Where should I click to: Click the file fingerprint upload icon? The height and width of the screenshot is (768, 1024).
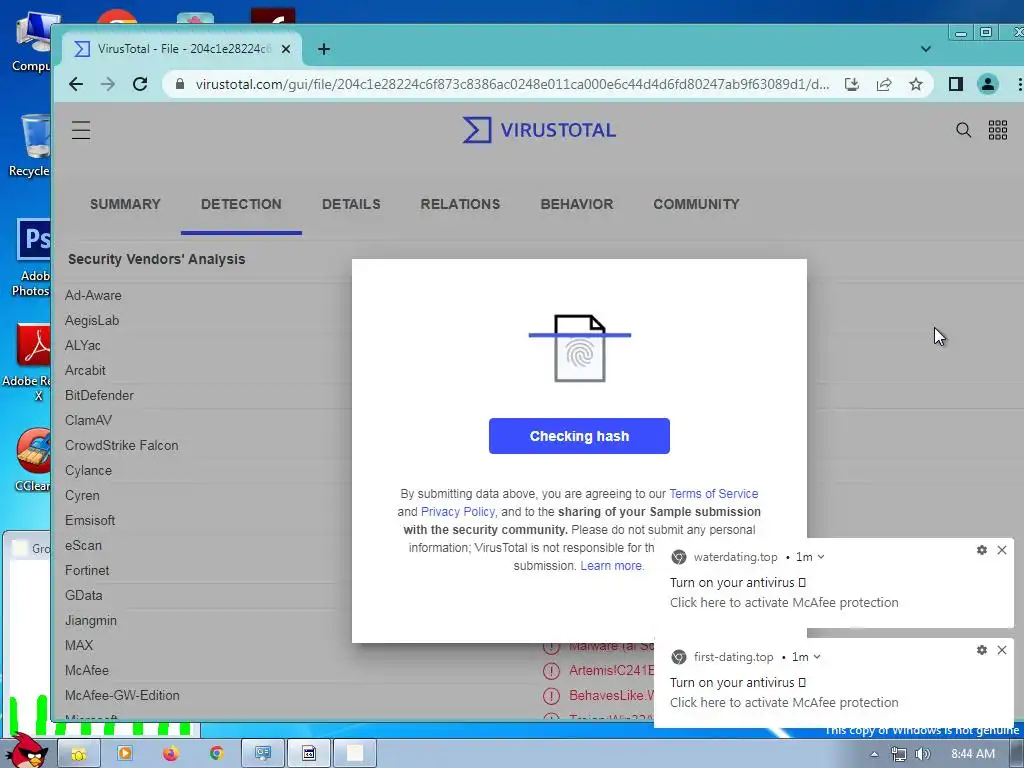point(579,347)
